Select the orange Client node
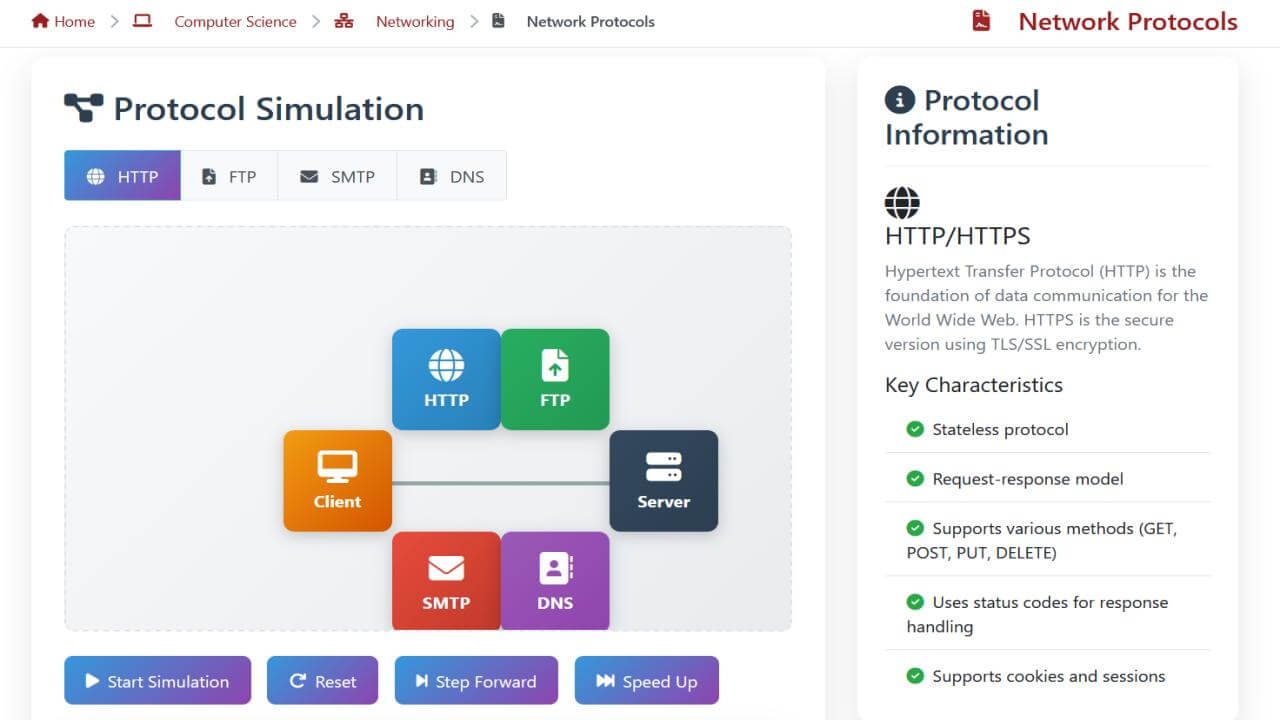Viewport: 1280px width, 720px height. coord(337,481)
